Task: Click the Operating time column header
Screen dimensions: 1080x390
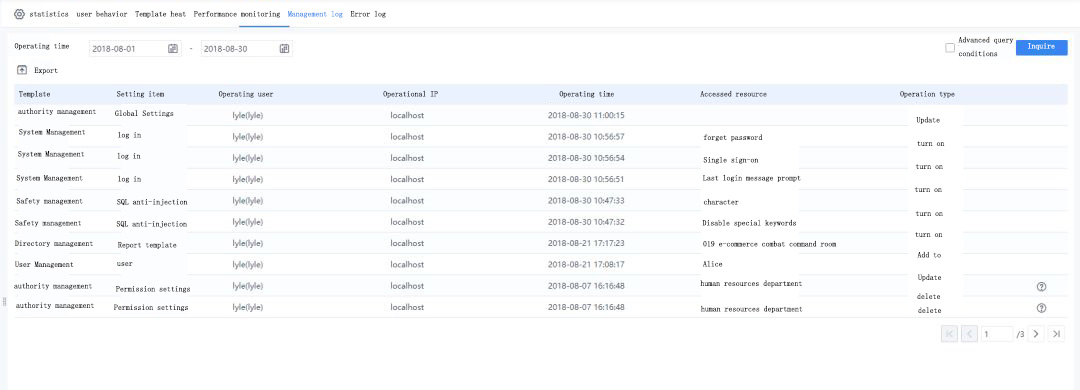Action: click(x=586, y=94)
